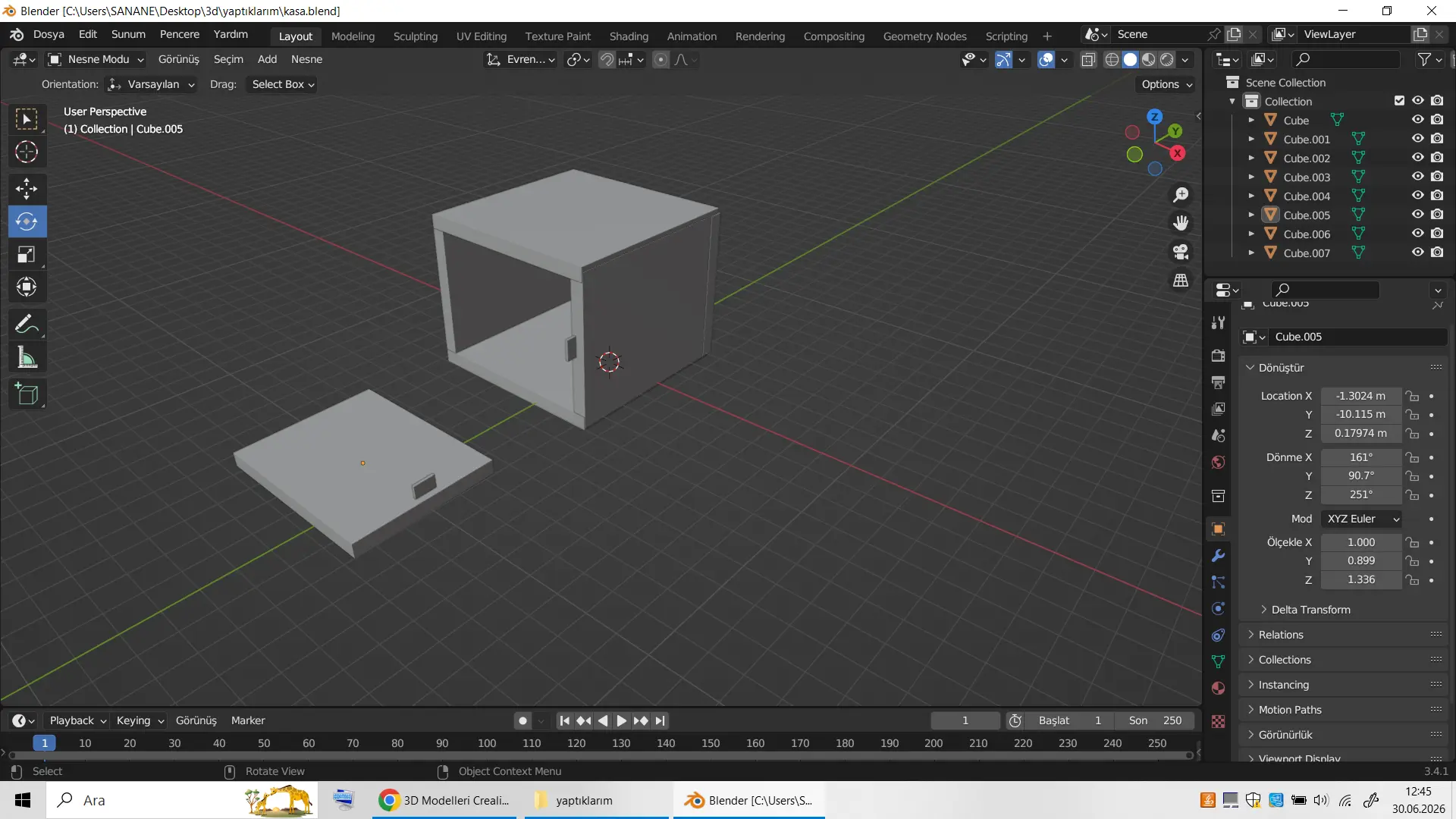Expand Cube.002 in outliner
Screen dimensions: 1456x819
point(1251,158)
